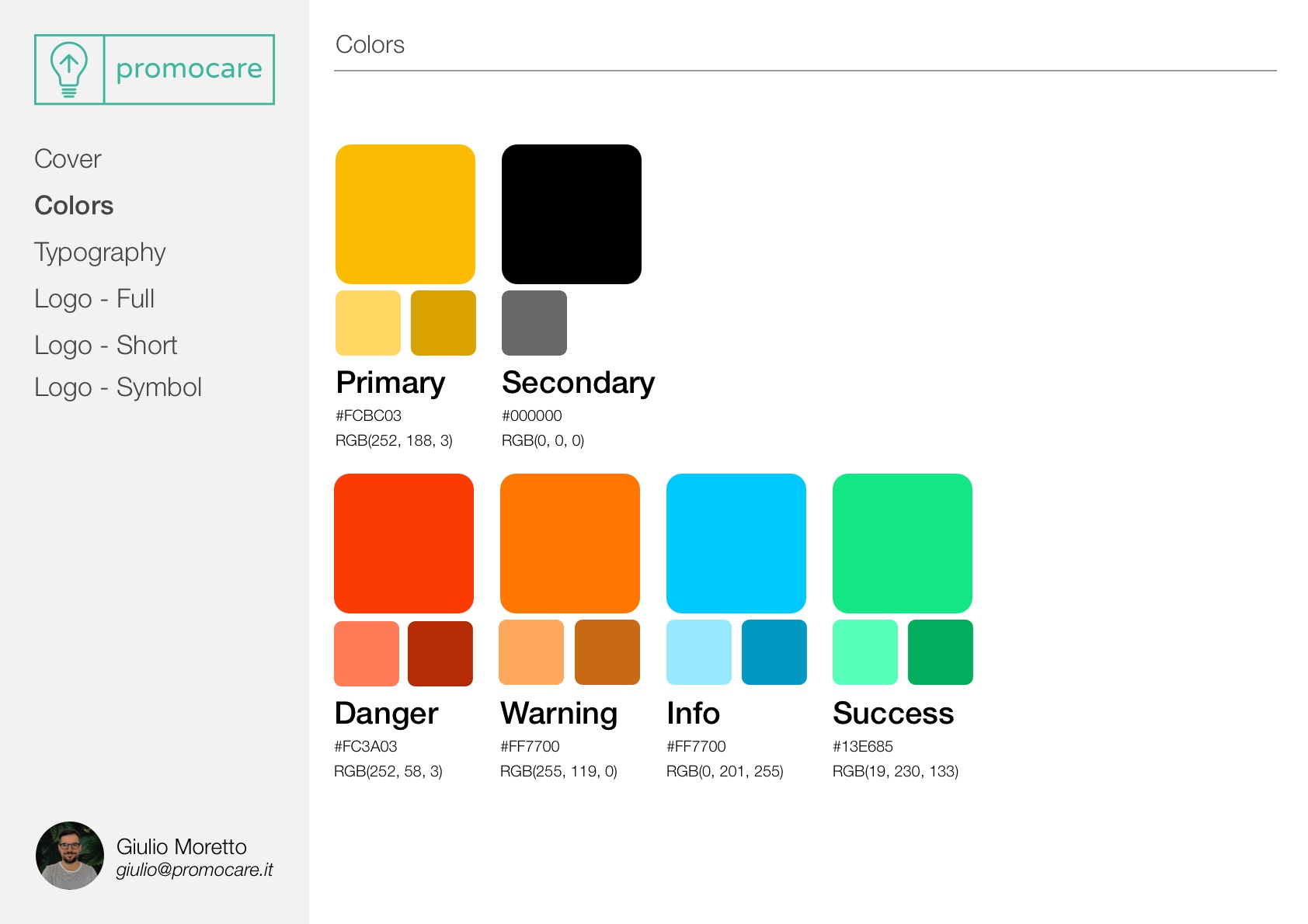Click the #FC3A03 hex code

pyautogui.click(x=366, y=746)
